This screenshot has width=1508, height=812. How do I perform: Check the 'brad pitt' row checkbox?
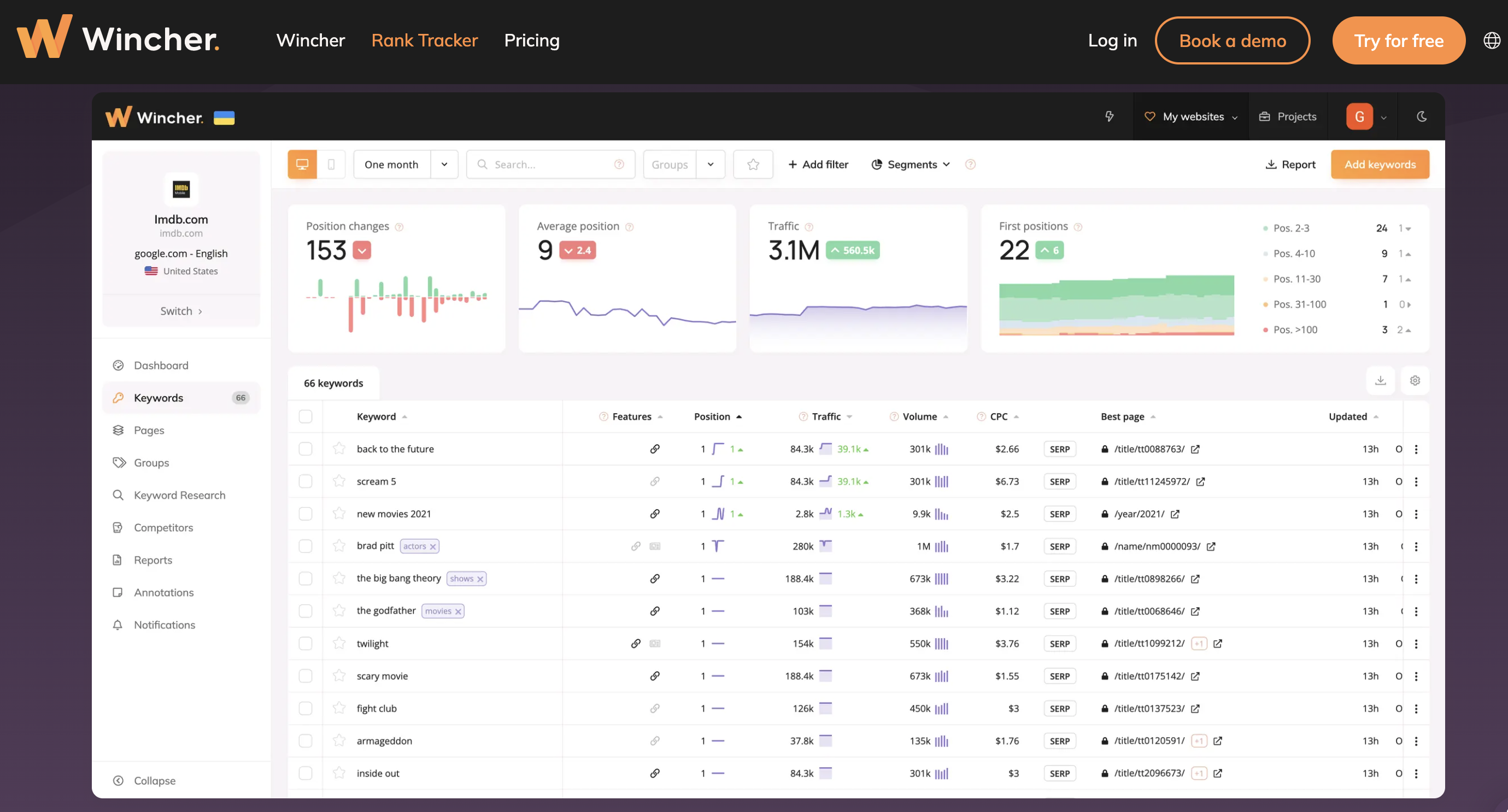pos(306,546)
